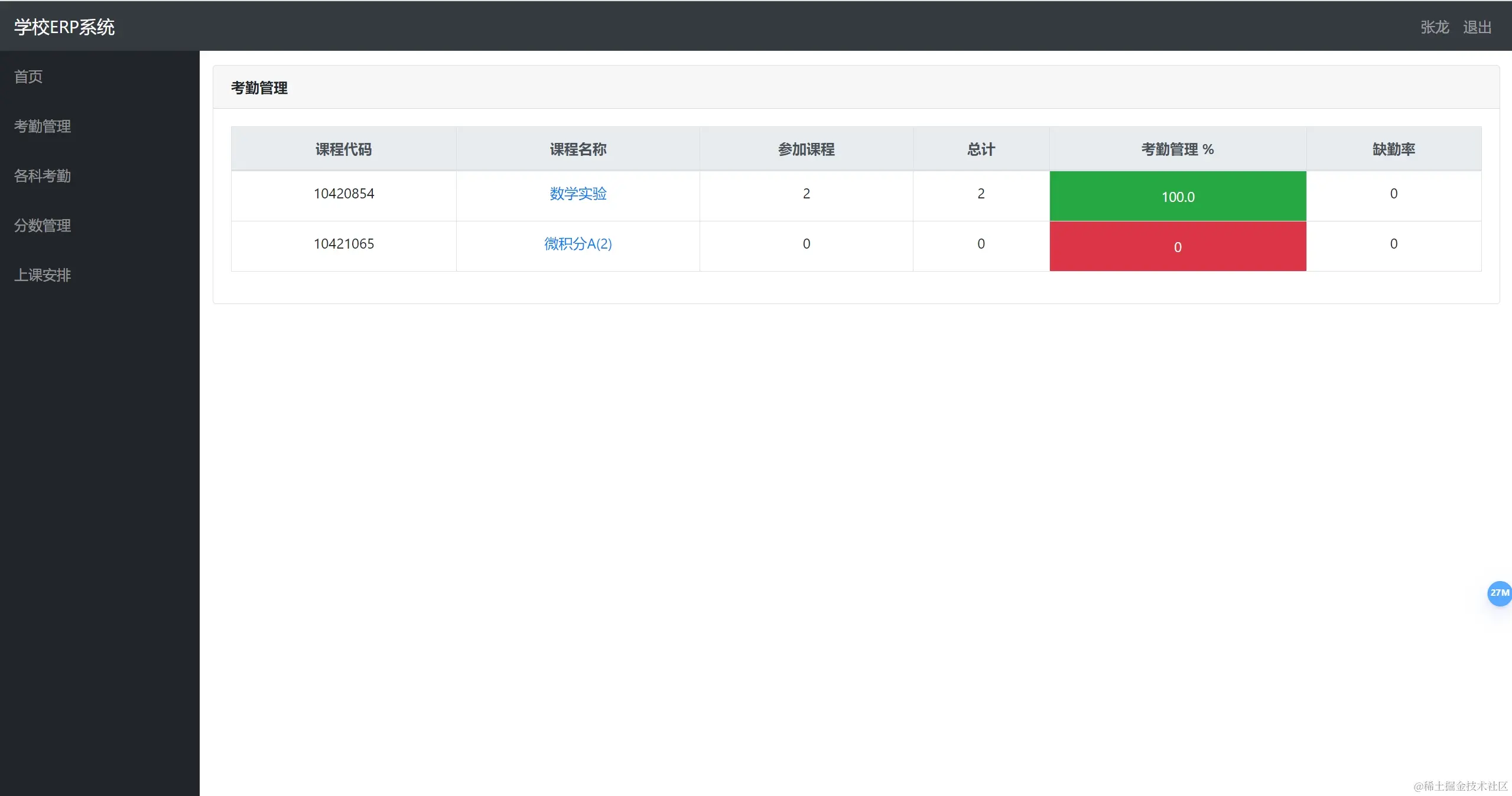Click the red 0 attendance cell
Screen dimensions: 1512x796
coord(1178,247)
